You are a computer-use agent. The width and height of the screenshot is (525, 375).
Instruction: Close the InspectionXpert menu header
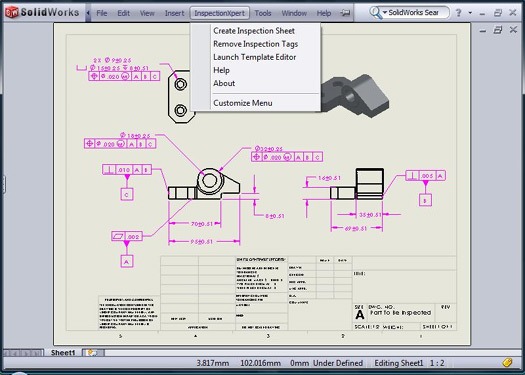point(220,13)
